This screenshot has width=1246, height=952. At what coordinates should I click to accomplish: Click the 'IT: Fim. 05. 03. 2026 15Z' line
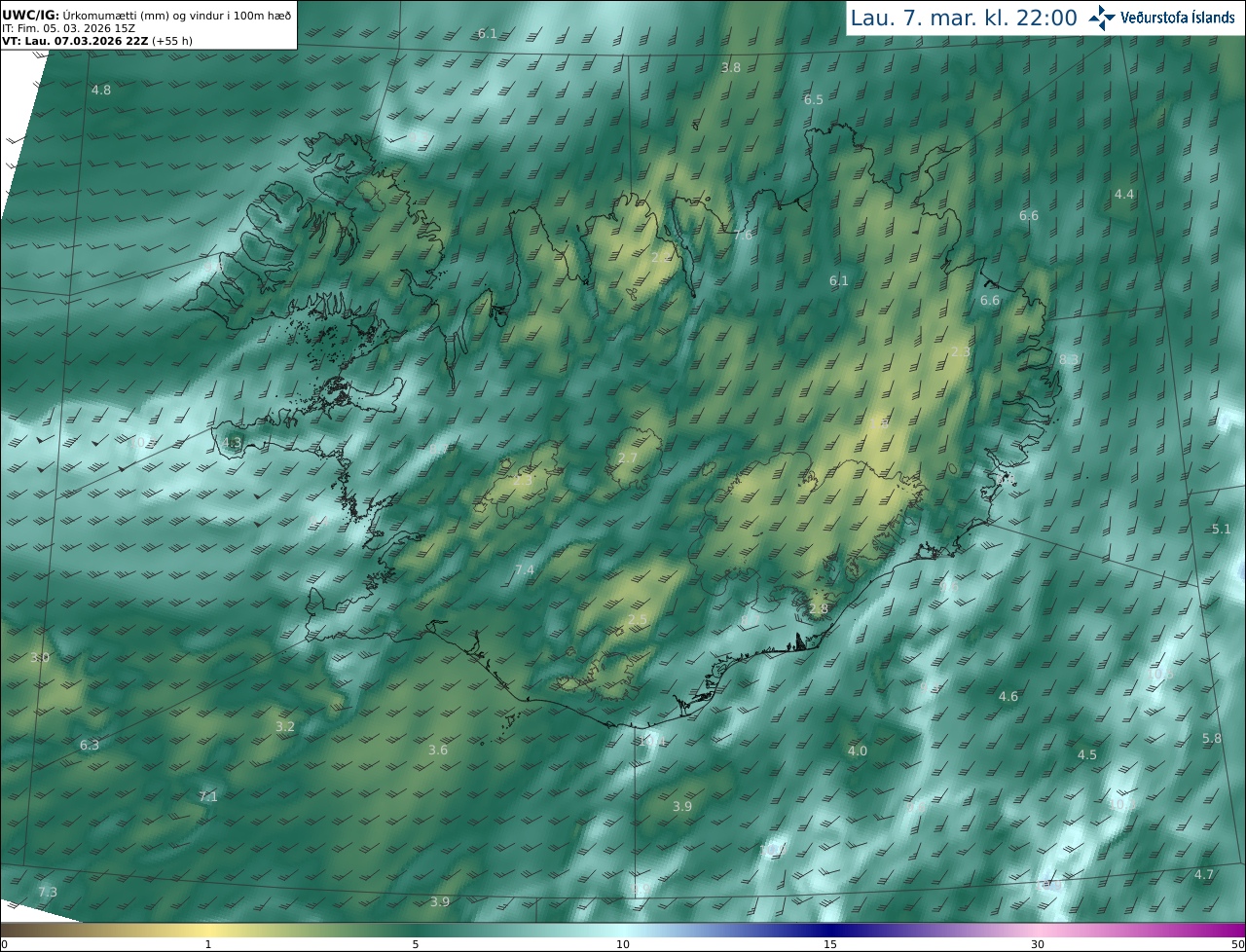pos(69,28)
